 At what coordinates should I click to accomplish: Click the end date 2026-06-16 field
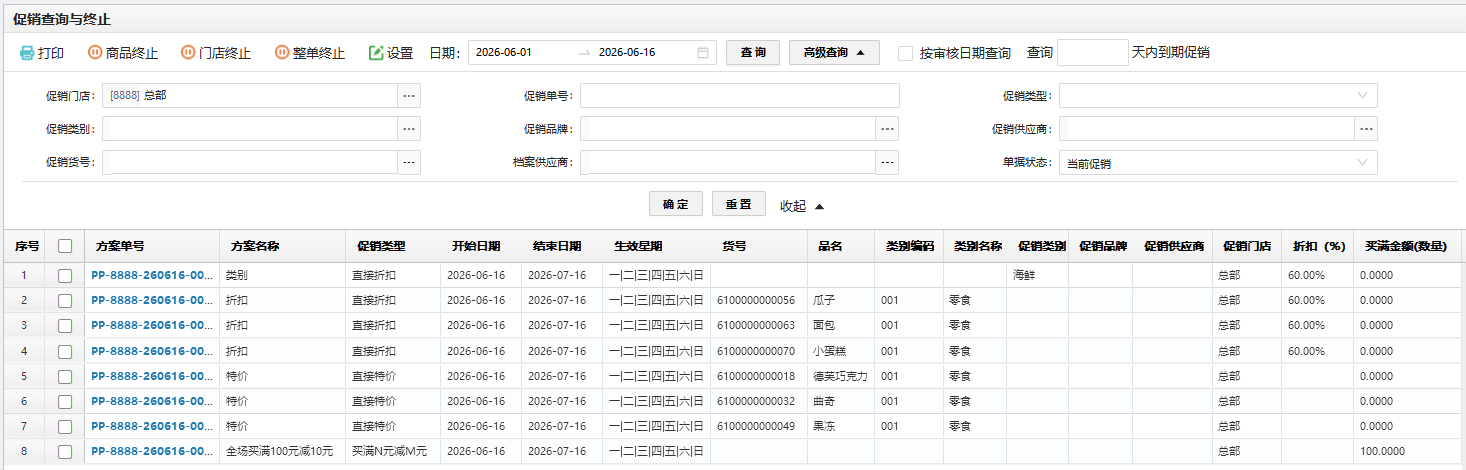coord(627,53)
